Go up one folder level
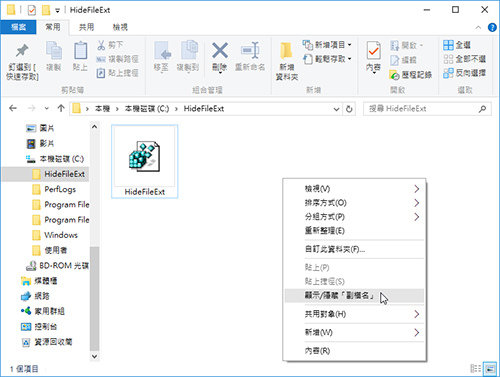This screenshot has width=500, height=377. click(61, 108)
